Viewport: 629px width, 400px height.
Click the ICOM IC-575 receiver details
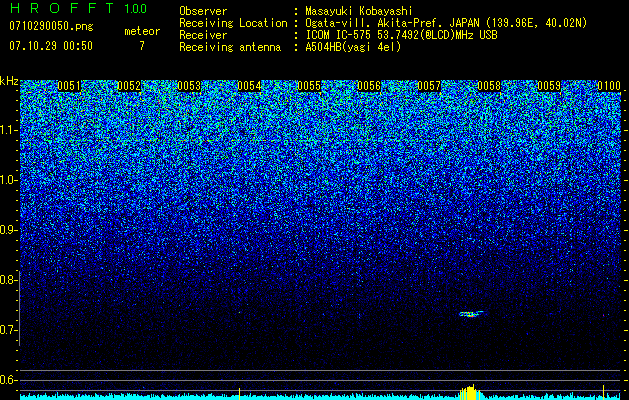click(x=401, y=35)
